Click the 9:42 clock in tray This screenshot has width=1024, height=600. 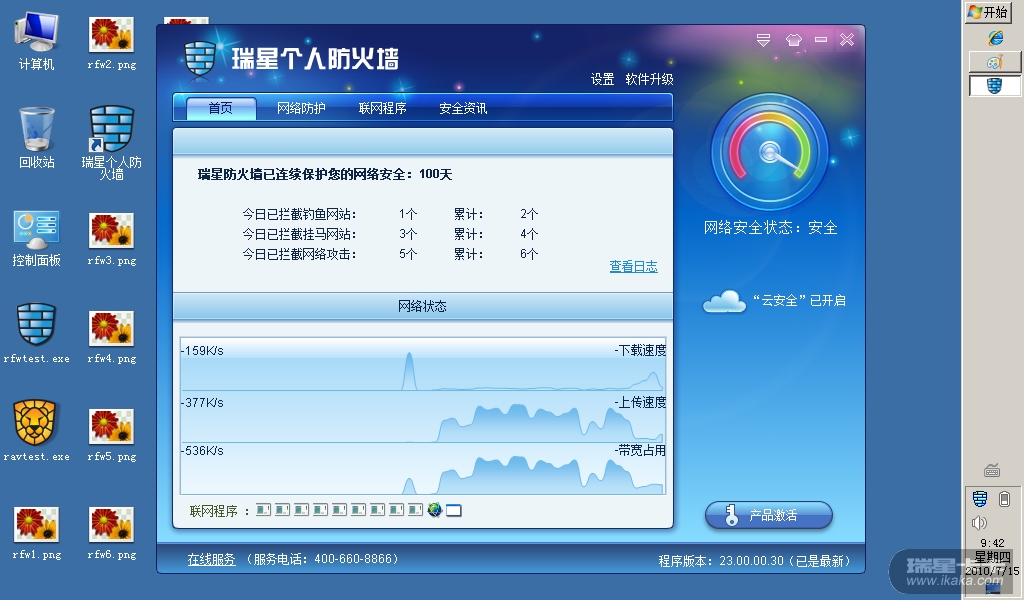tap(992, 543)
